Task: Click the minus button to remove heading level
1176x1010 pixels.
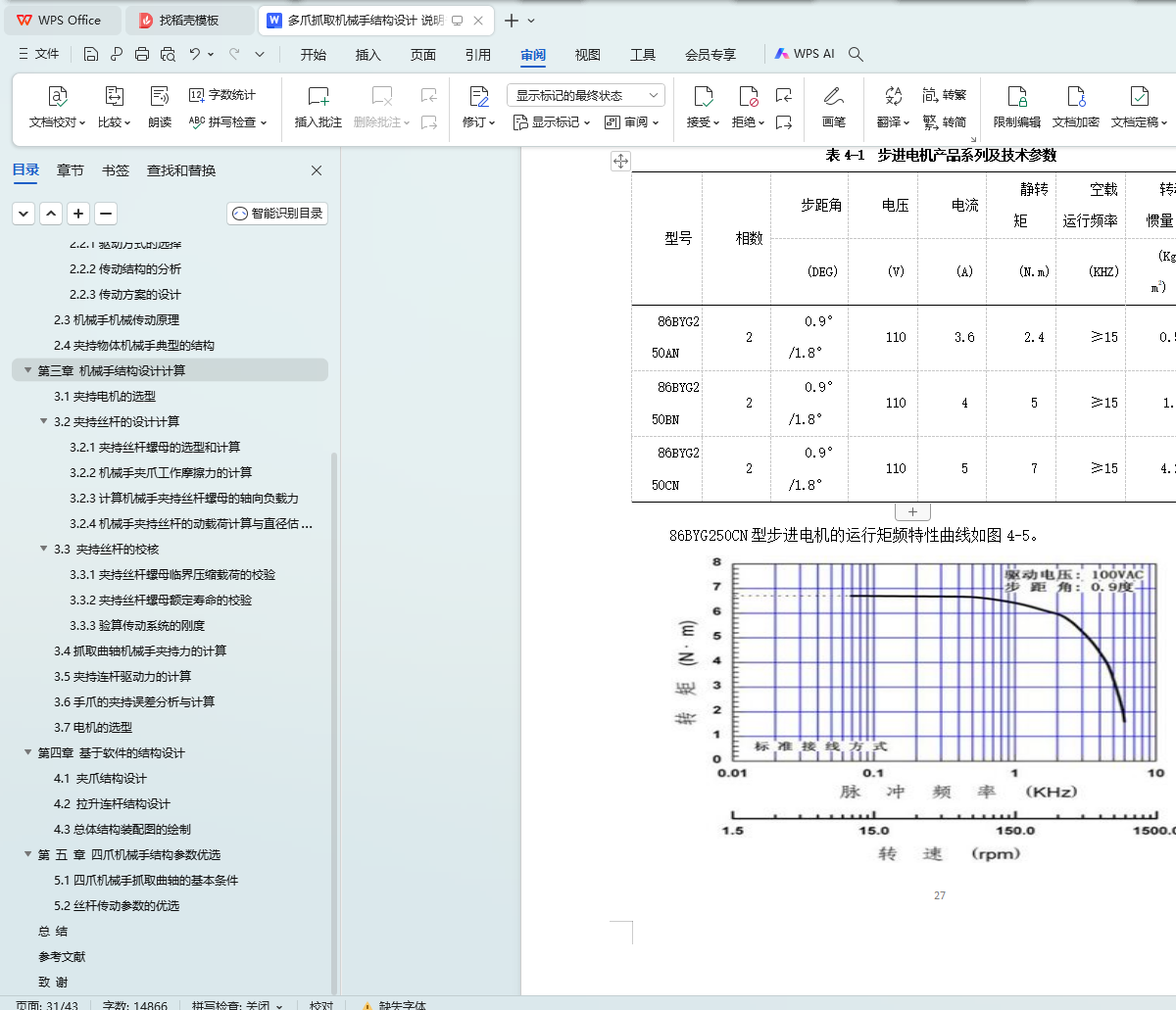Action: [106, 213]
